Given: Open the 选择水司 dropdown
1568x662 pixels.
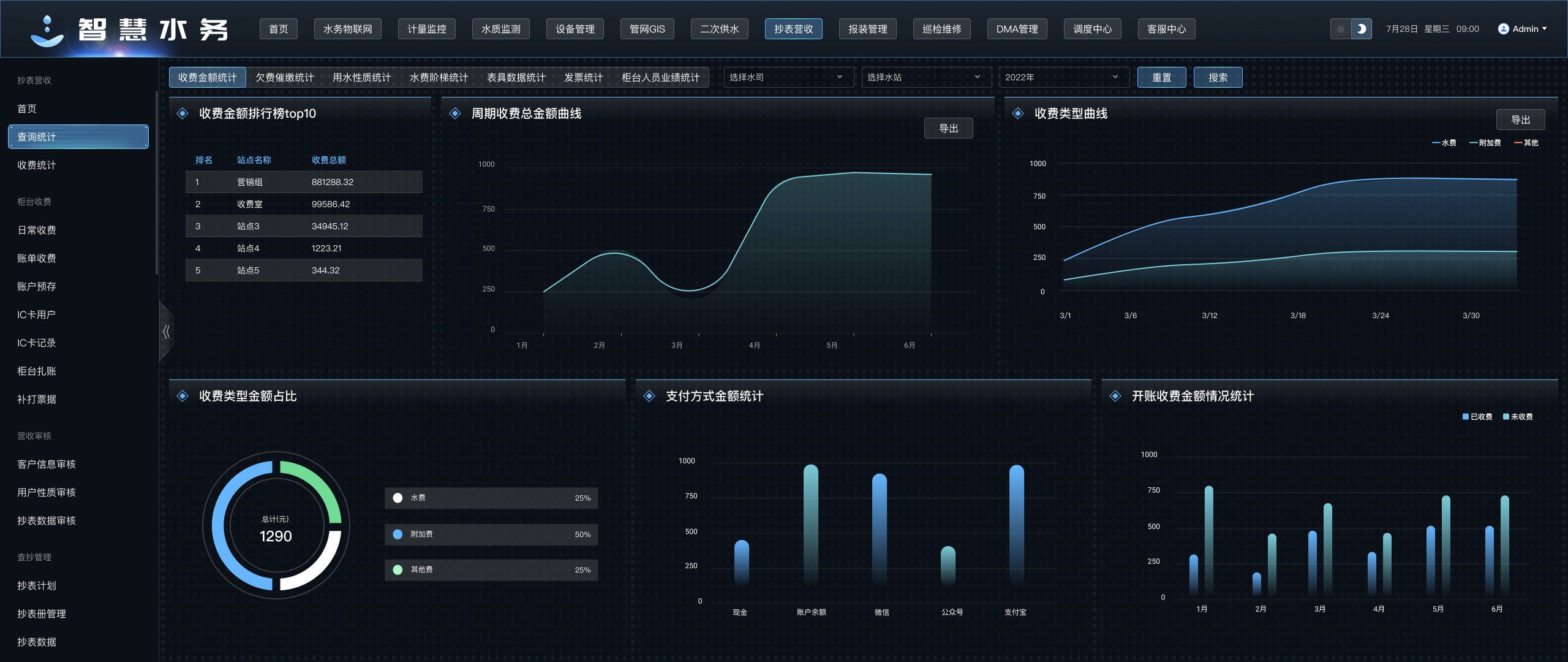Looking at the screenshot, I should 788,77.
